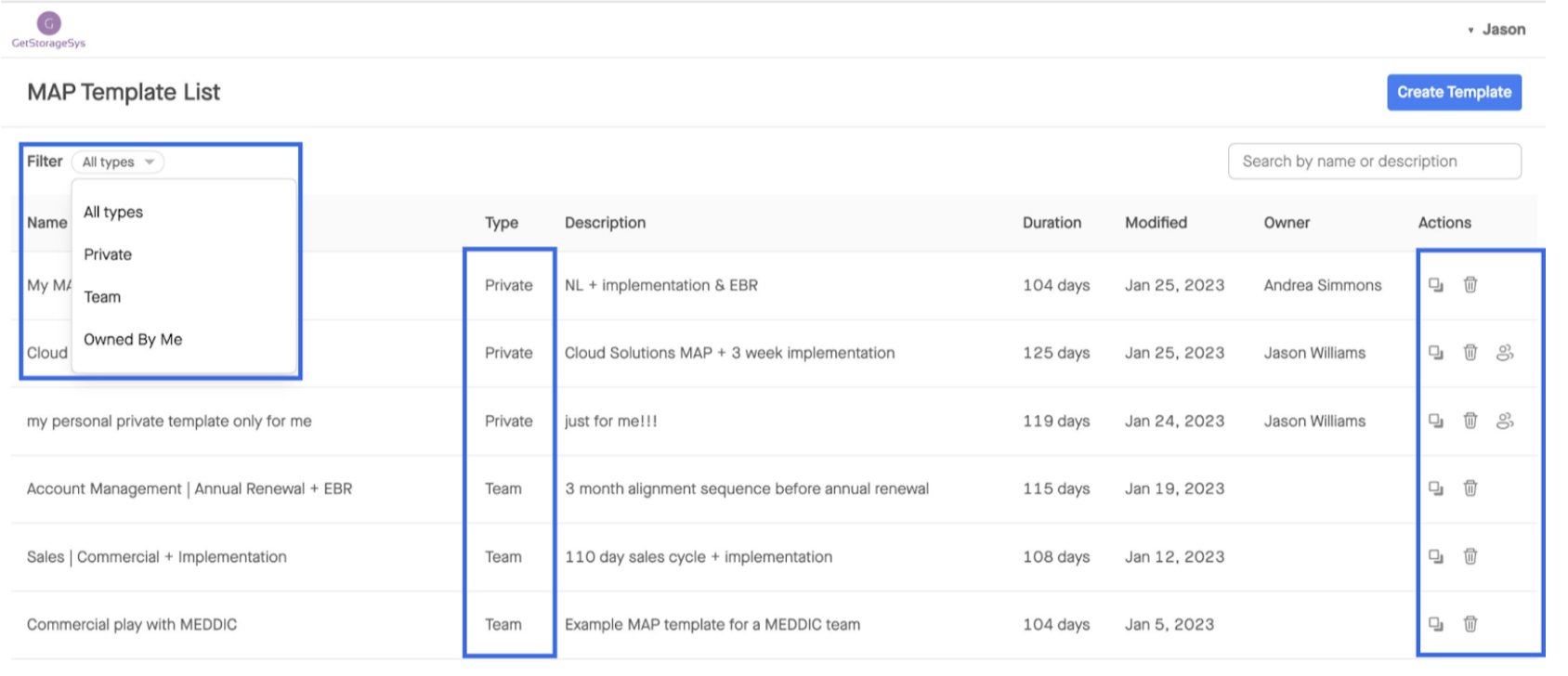Duplicate the Sales Commercial + Implementation template
Viewport: 1568px width, 676px height.
[1436, 556]
